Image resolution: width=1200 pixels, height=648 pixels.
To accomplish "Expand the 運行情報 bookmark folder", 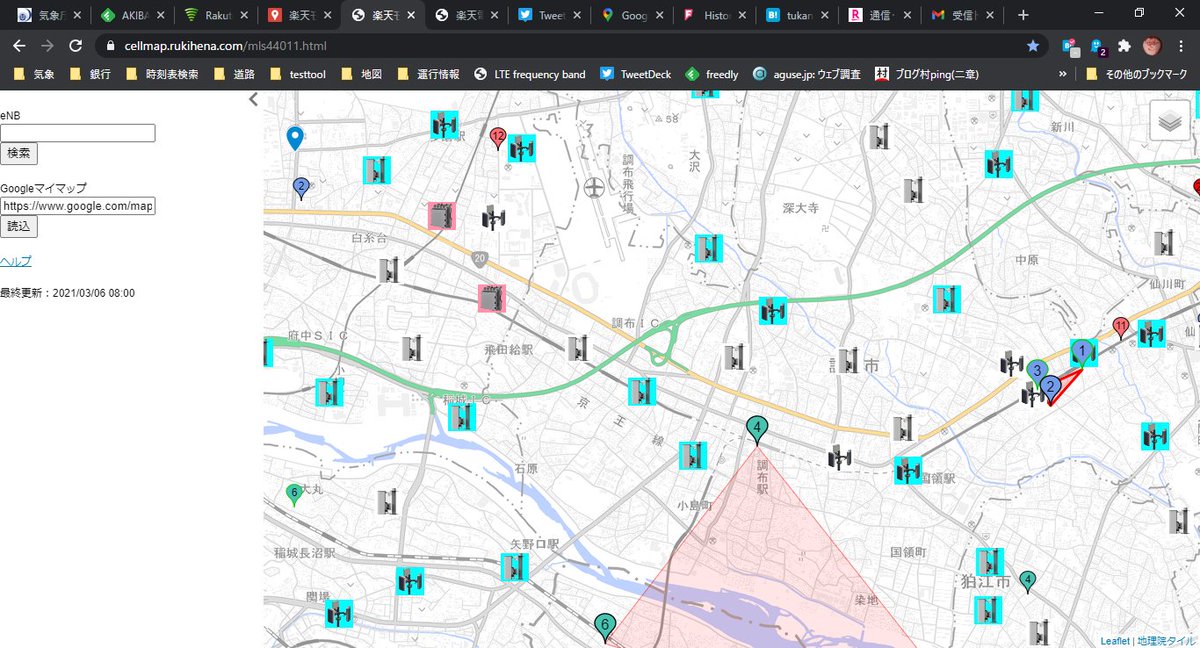I will tap(429, 74).
